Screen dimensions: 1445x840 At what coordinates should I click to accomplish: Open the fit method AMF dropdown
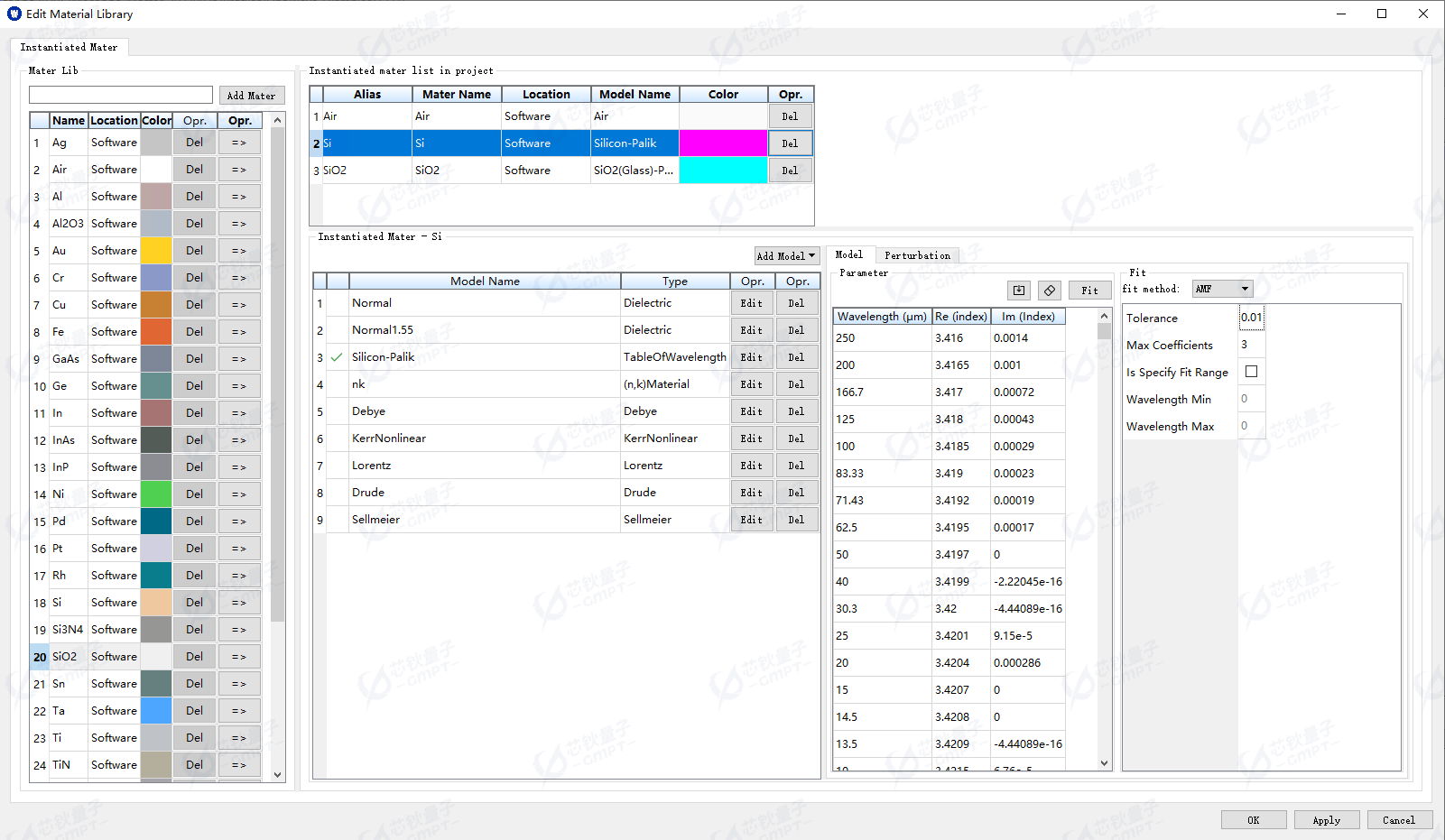pyautogui.click(x=1222, y=289)
